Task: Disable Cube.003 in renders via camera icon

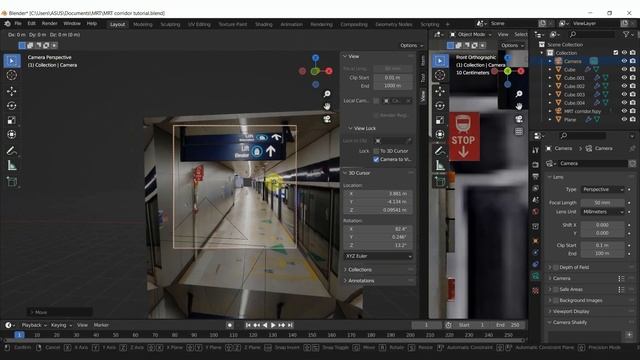Action: 632,94
